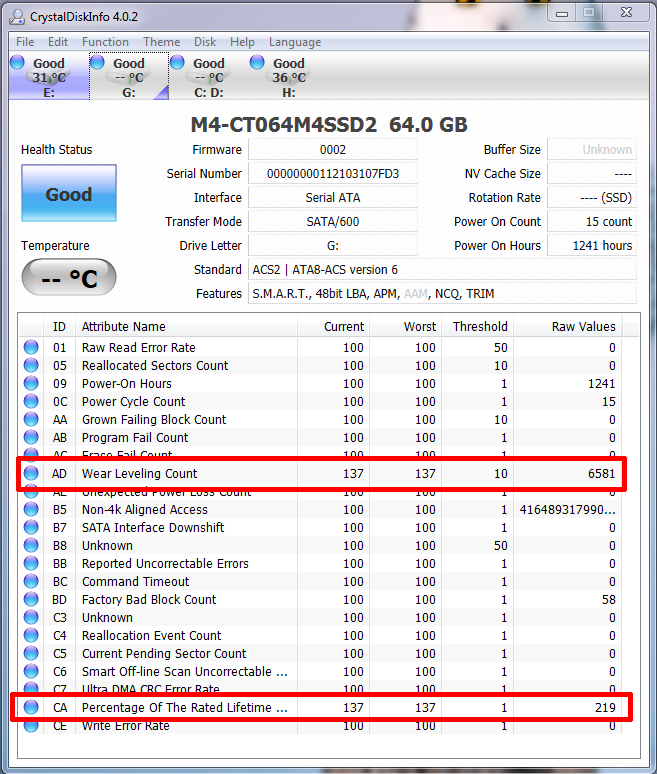Click the Current column header
The image size is (657, 774).
click(x=333, y=326)
